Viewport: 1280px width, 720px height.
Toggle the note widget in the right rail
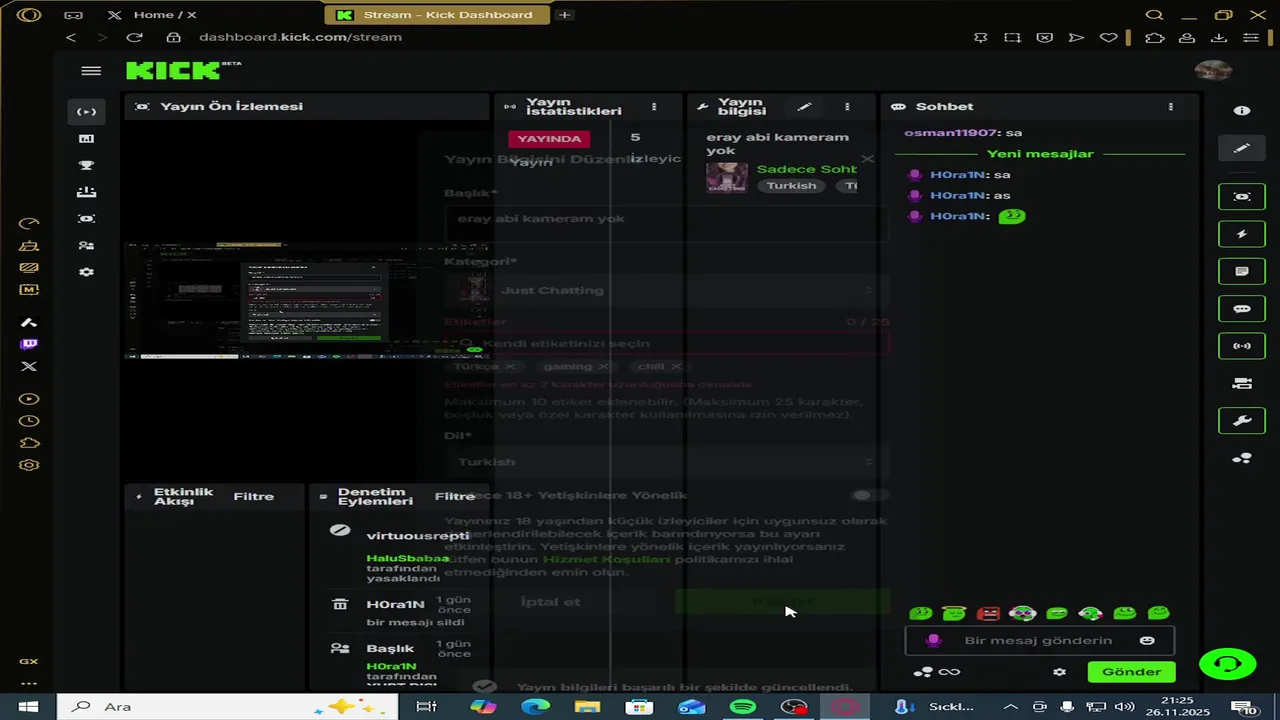[x=1242, y=271]
